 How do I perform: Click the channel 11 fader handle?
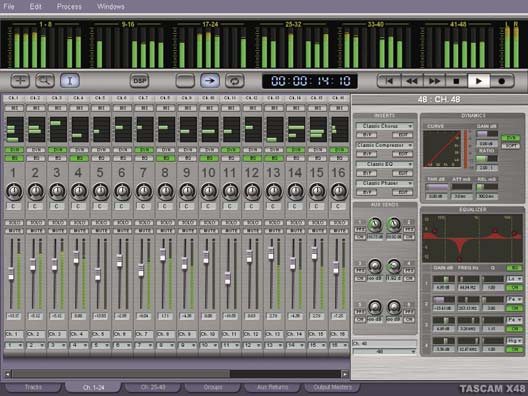(228, 278)
